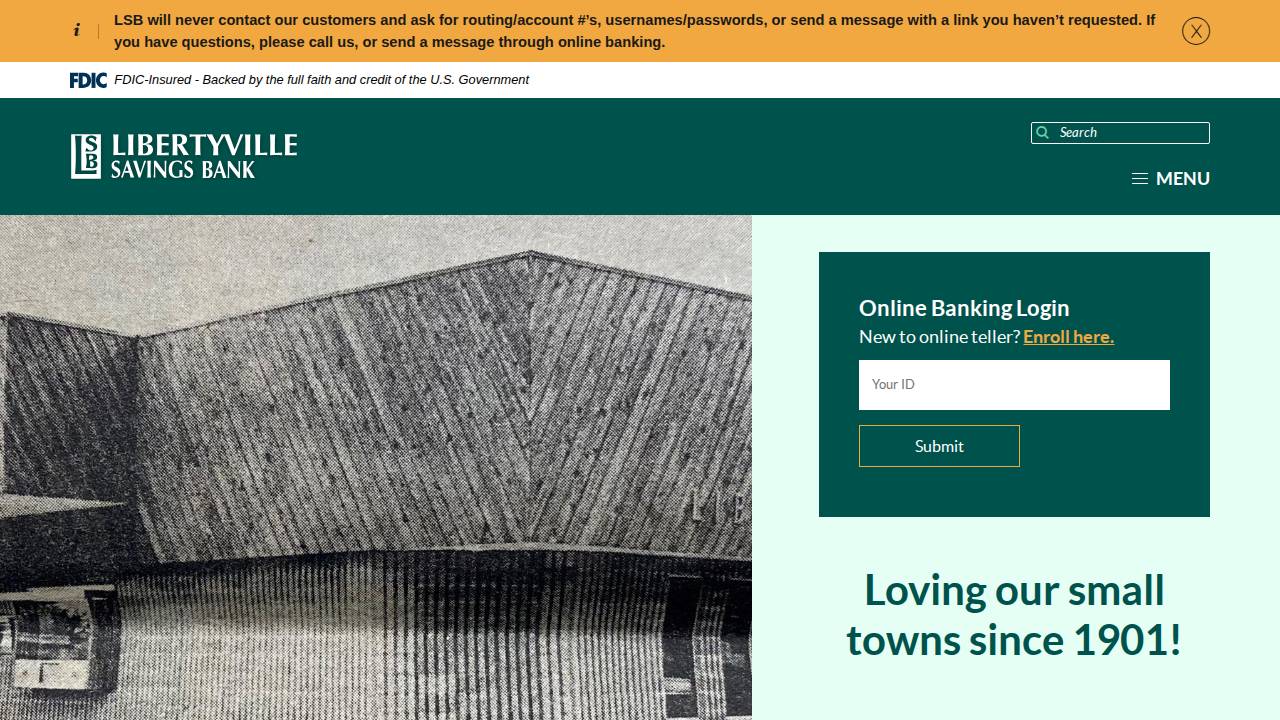The image size is (1280, 720).
Task: Click the Online Banking Login heading
Action: (964, 308)
